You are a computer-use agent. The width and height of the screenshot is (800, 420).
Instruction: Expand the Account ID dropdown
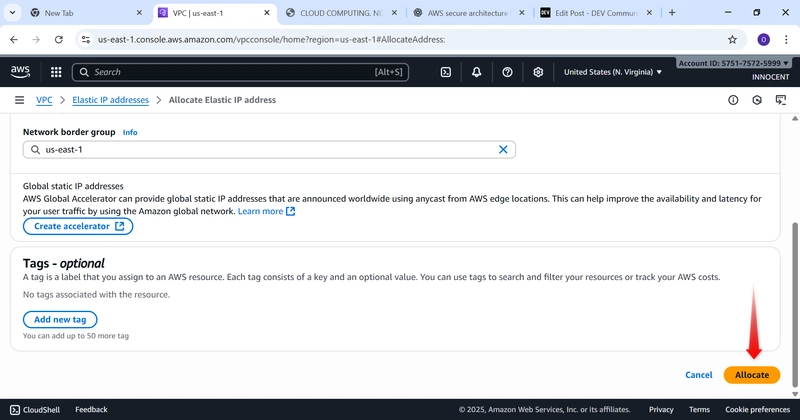[734, 63]
